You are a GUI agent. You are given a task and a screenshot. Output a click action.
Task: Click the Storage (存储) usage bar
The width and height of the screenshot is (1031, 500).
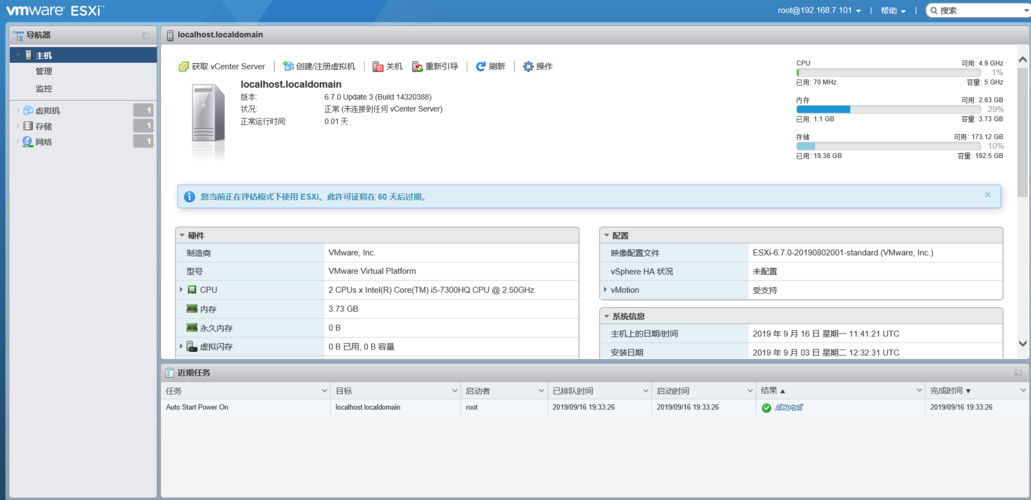pyautogui.click(x=888, y=146)
